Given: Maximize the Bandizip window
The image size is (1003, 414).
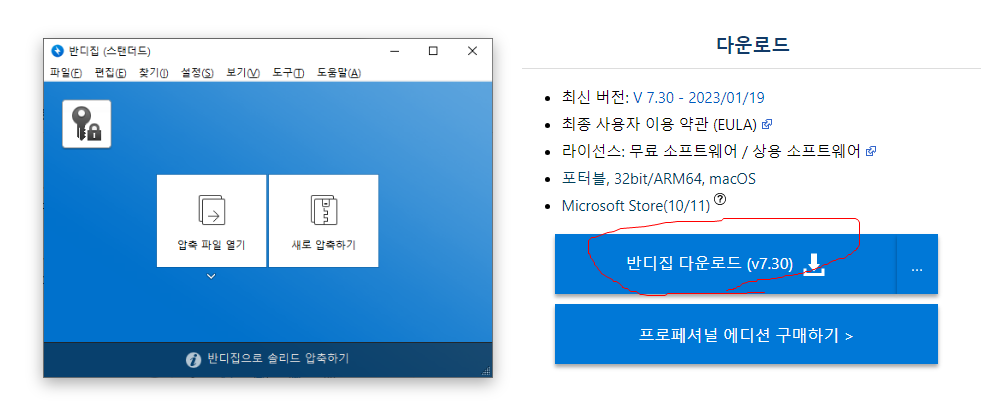Looking at the screenshot, I should 433,51.
